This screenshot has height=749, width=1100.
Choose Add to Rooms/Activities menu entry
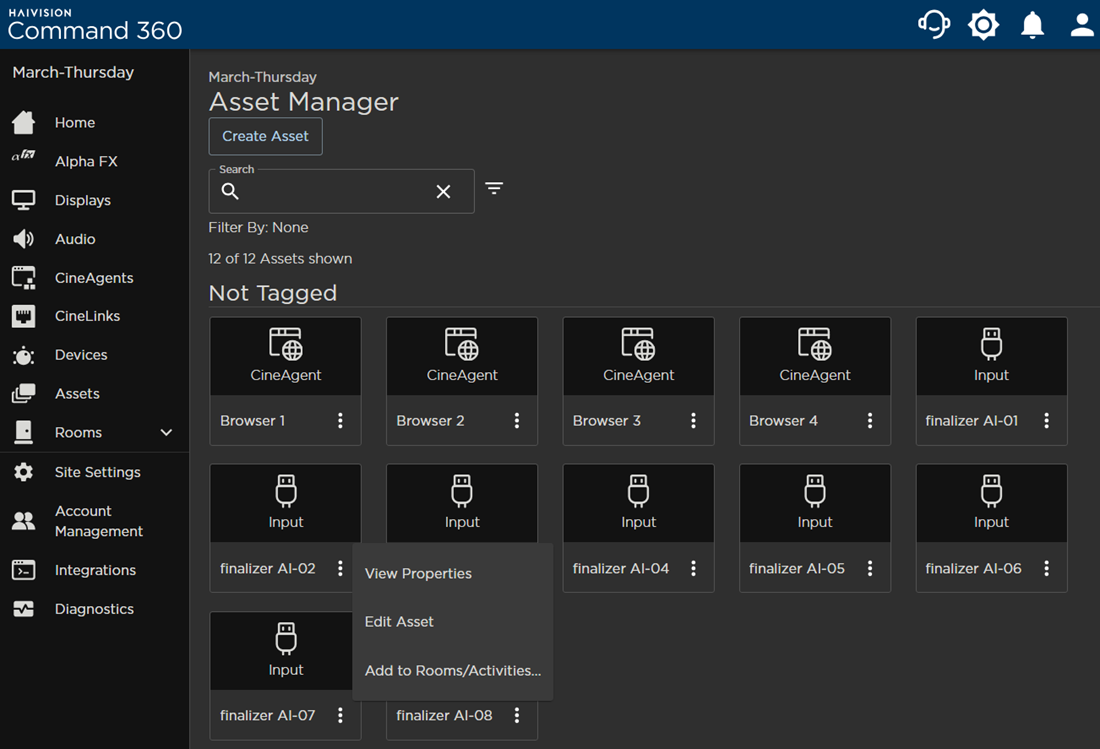(452, 670)
